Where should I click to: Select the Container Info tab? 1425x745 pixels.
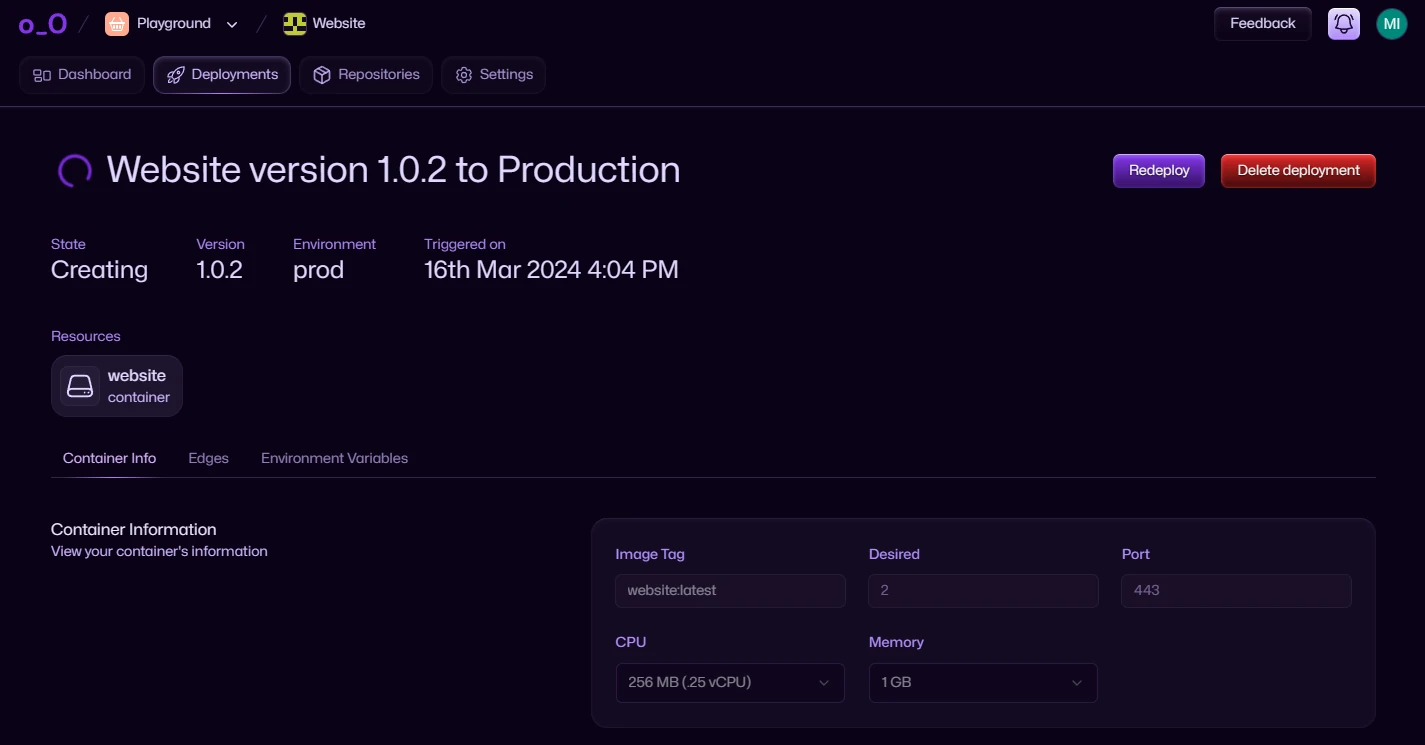109,458
